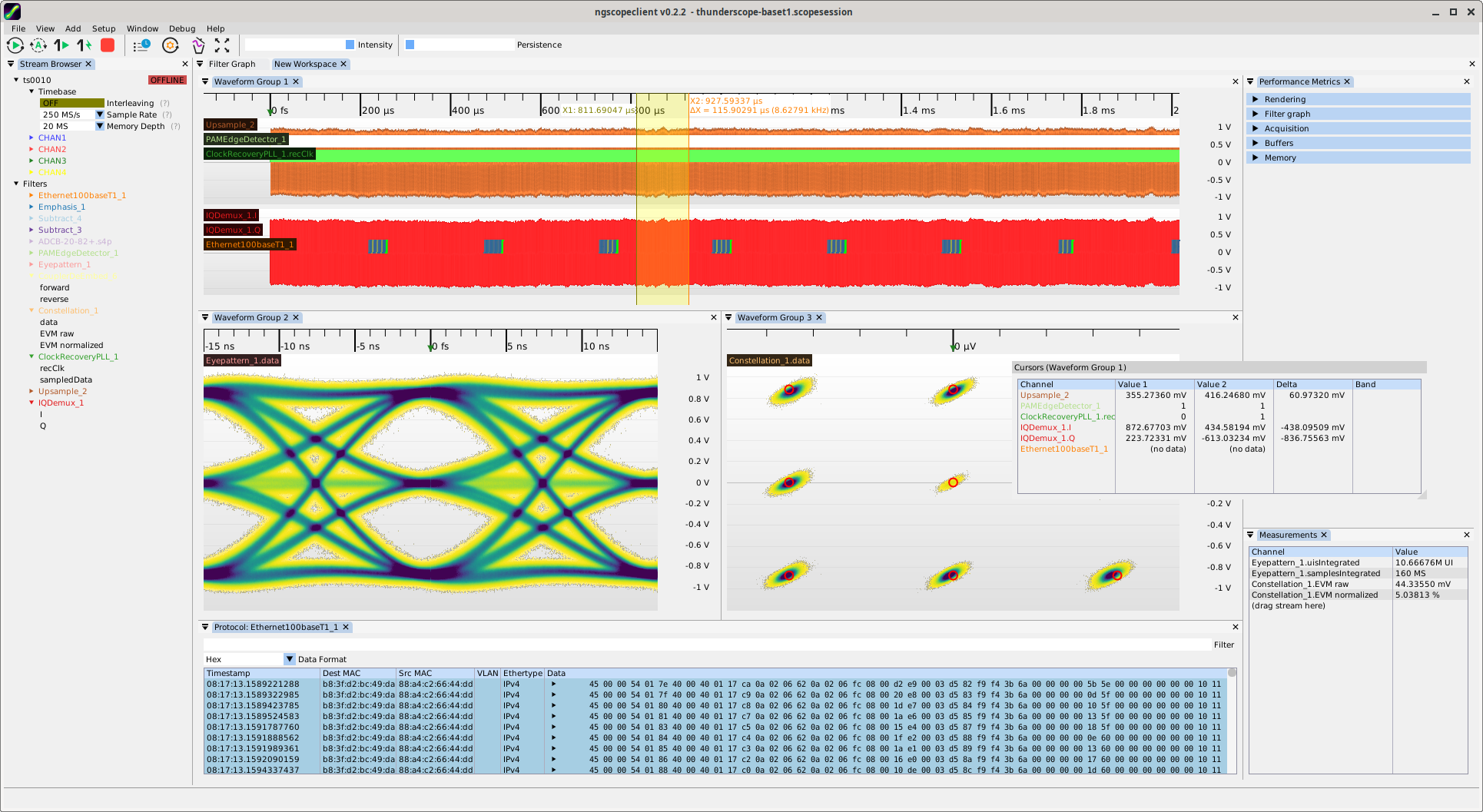Collapse the IQDemux_1 filter node
The image size is (1483, 812).
click(x=32, y=403)
